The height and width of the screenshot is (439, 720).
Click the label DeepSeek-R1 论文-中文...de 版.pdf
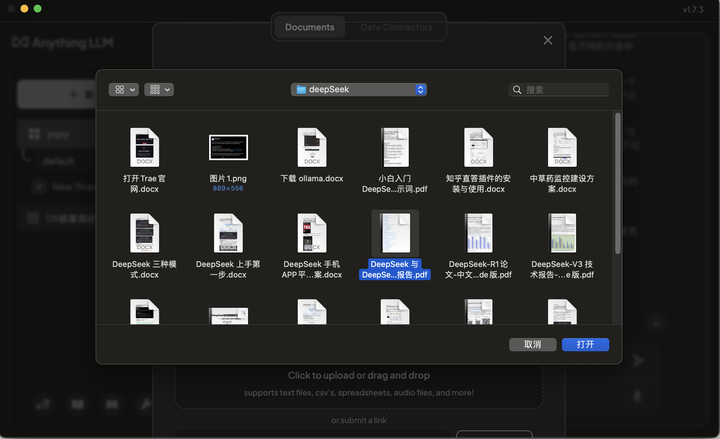tap(478, 270)
